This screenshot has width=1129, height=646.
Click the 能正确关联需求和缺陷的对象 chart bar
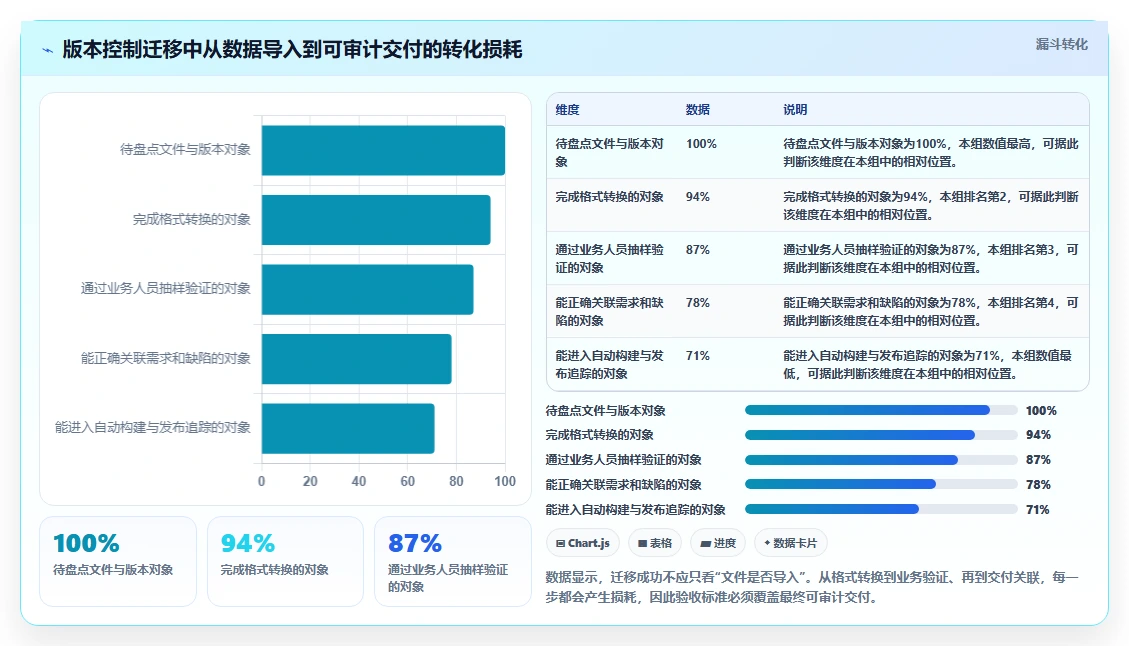pos(356,359)
